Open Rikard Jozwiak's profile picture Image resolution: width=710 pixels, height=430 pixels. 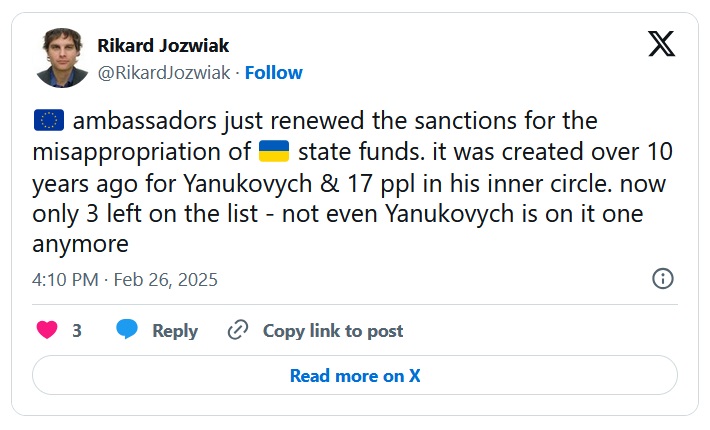(62, 58)
